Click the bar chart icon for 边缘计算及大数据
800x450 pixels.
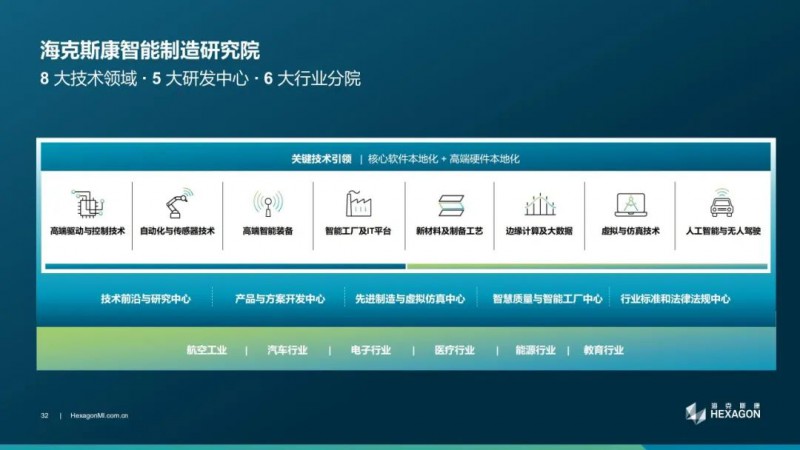pyautogui.click(x=540, y=204)
